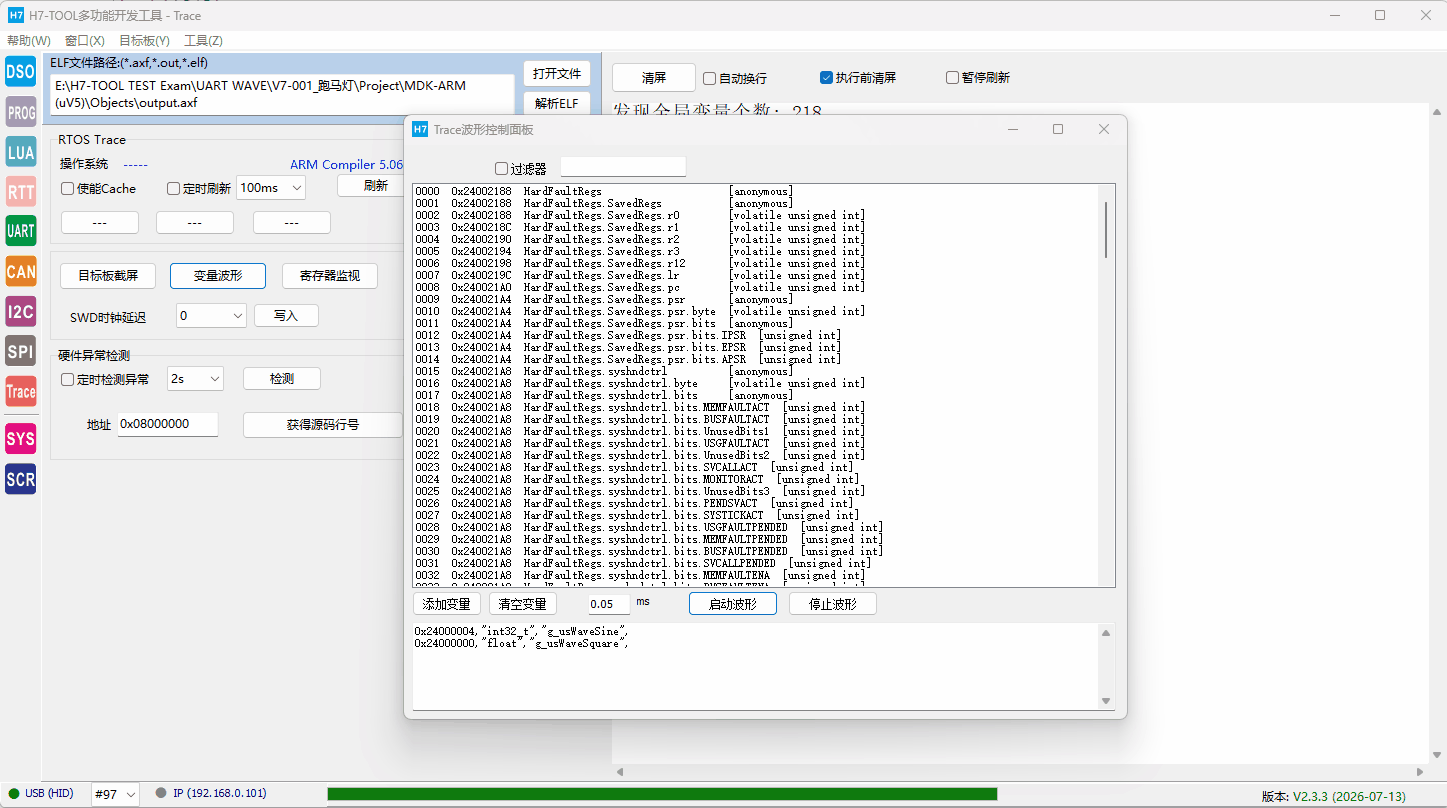Select the SPI sidebar icon
The height and width of the screenshot is (808, 1447).
[x=21, y=351]
